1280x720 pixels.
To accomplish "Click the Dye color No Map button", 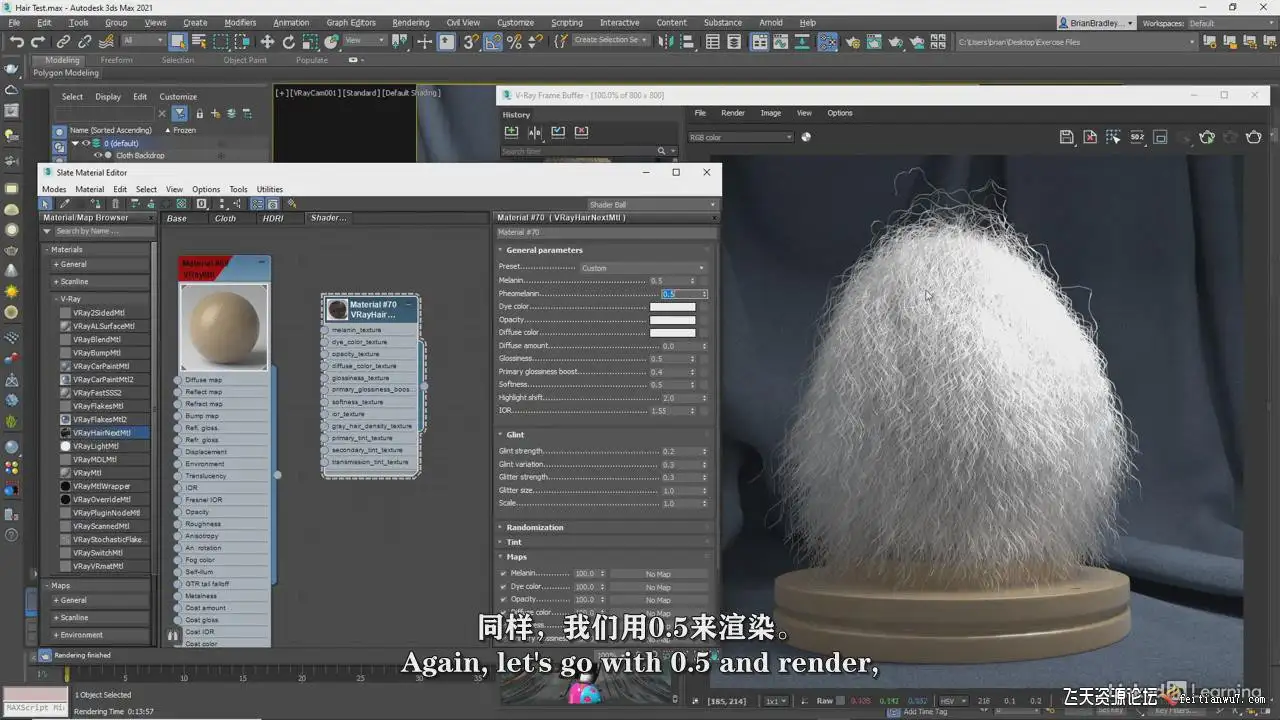I will [658, 587].
